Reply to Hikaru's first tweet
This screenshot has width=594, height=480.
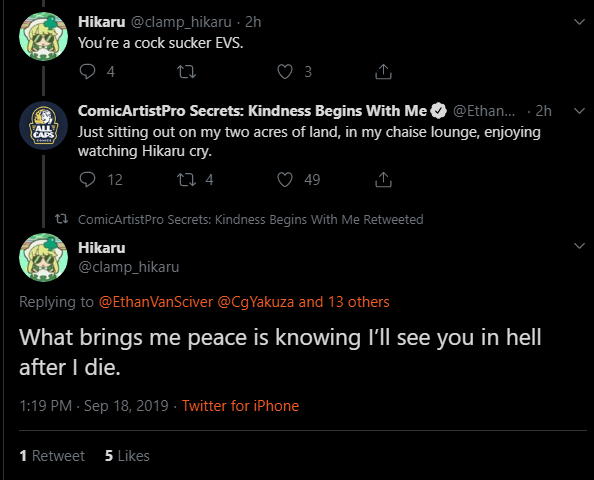click(88, 71)
